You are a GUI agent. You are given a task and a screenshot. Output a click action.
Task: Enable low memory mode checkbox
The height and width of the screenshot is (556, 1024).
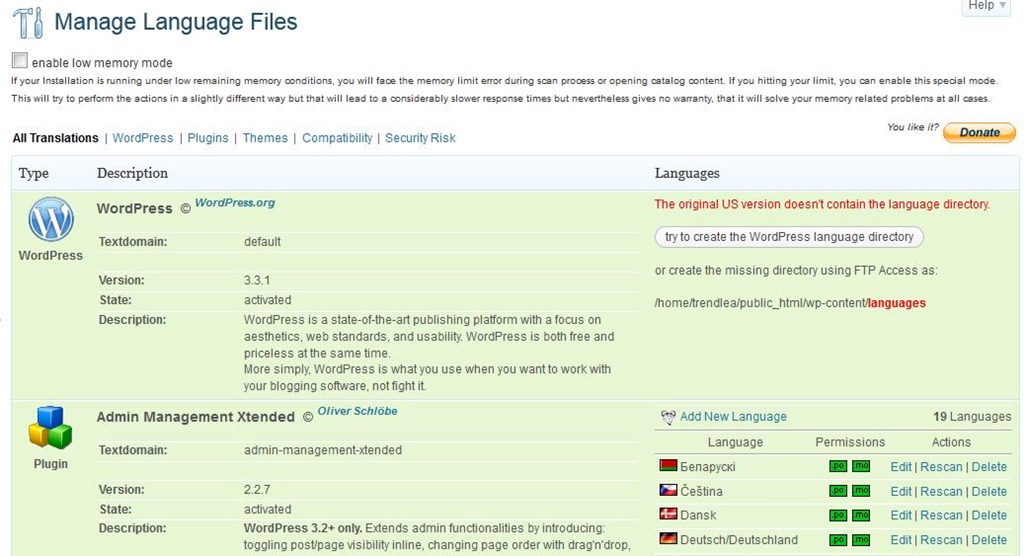20,61
